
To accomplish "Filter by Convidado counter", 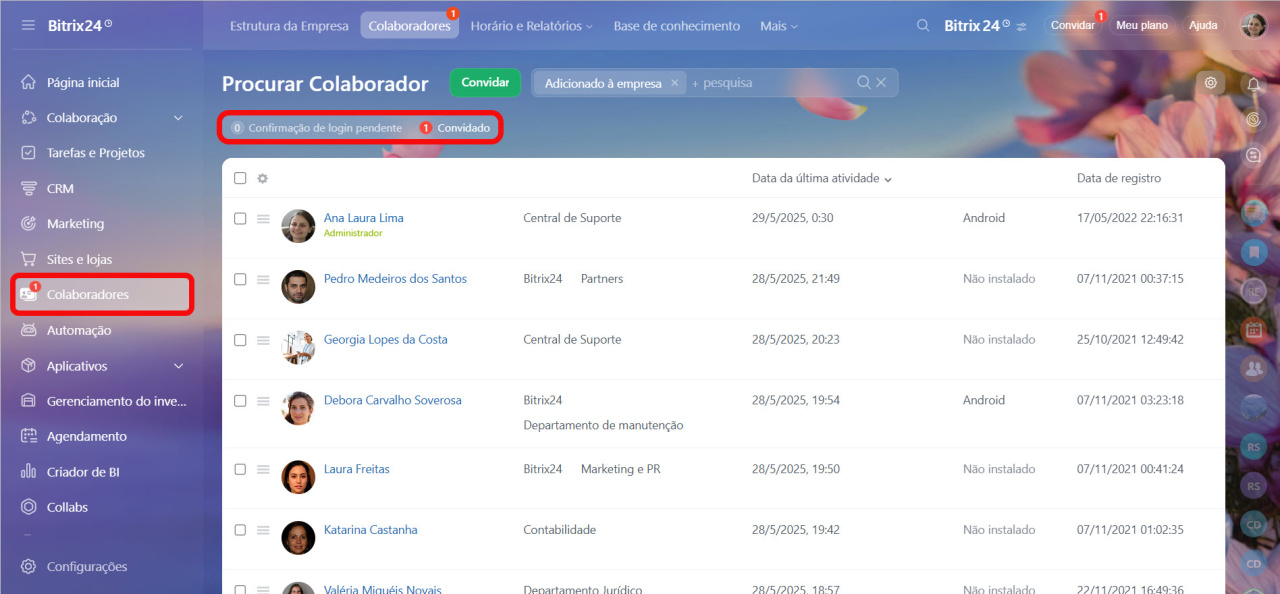I will (455, 128).
